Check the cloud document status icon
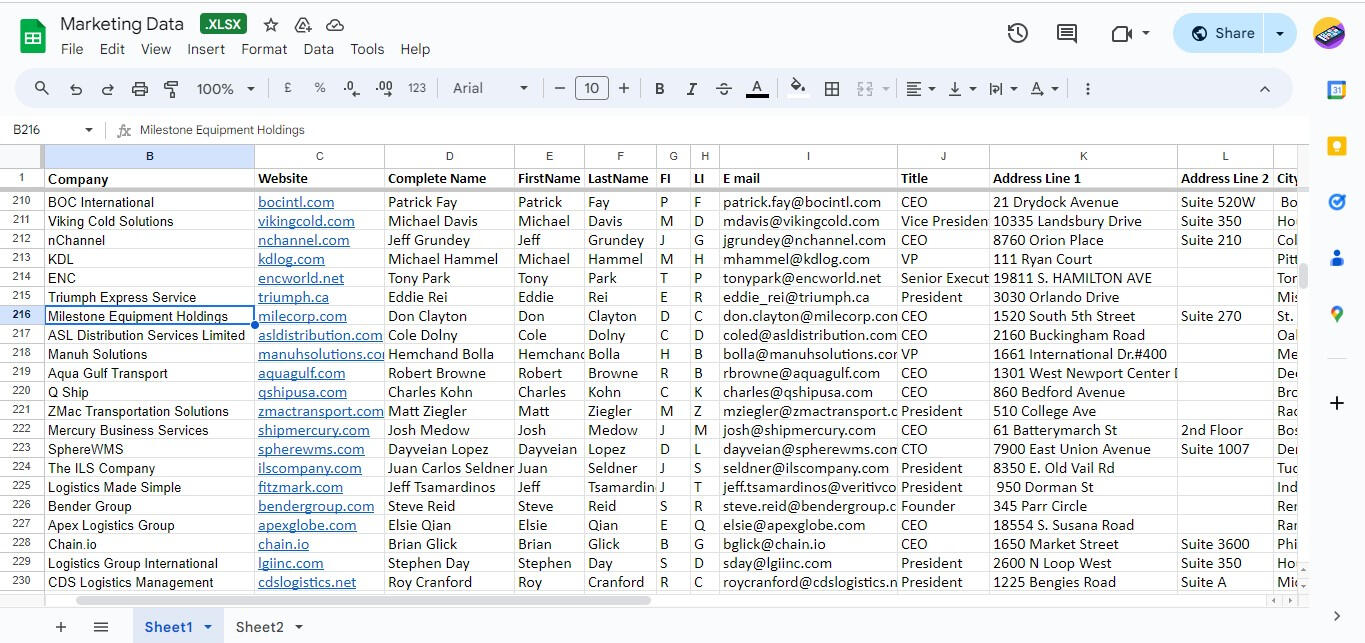This screenshot has height=643, width=1365. (335, 25)
